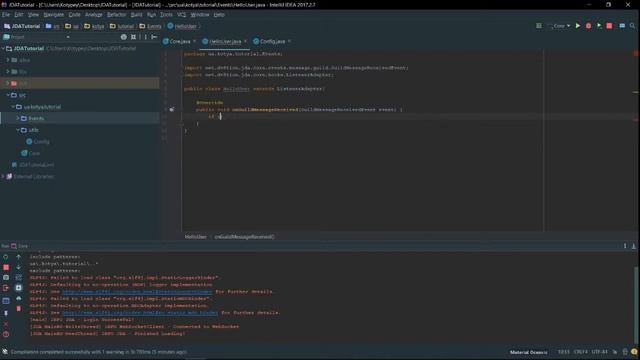Up the stack trace arrow in console

click(x=18, y=257)
